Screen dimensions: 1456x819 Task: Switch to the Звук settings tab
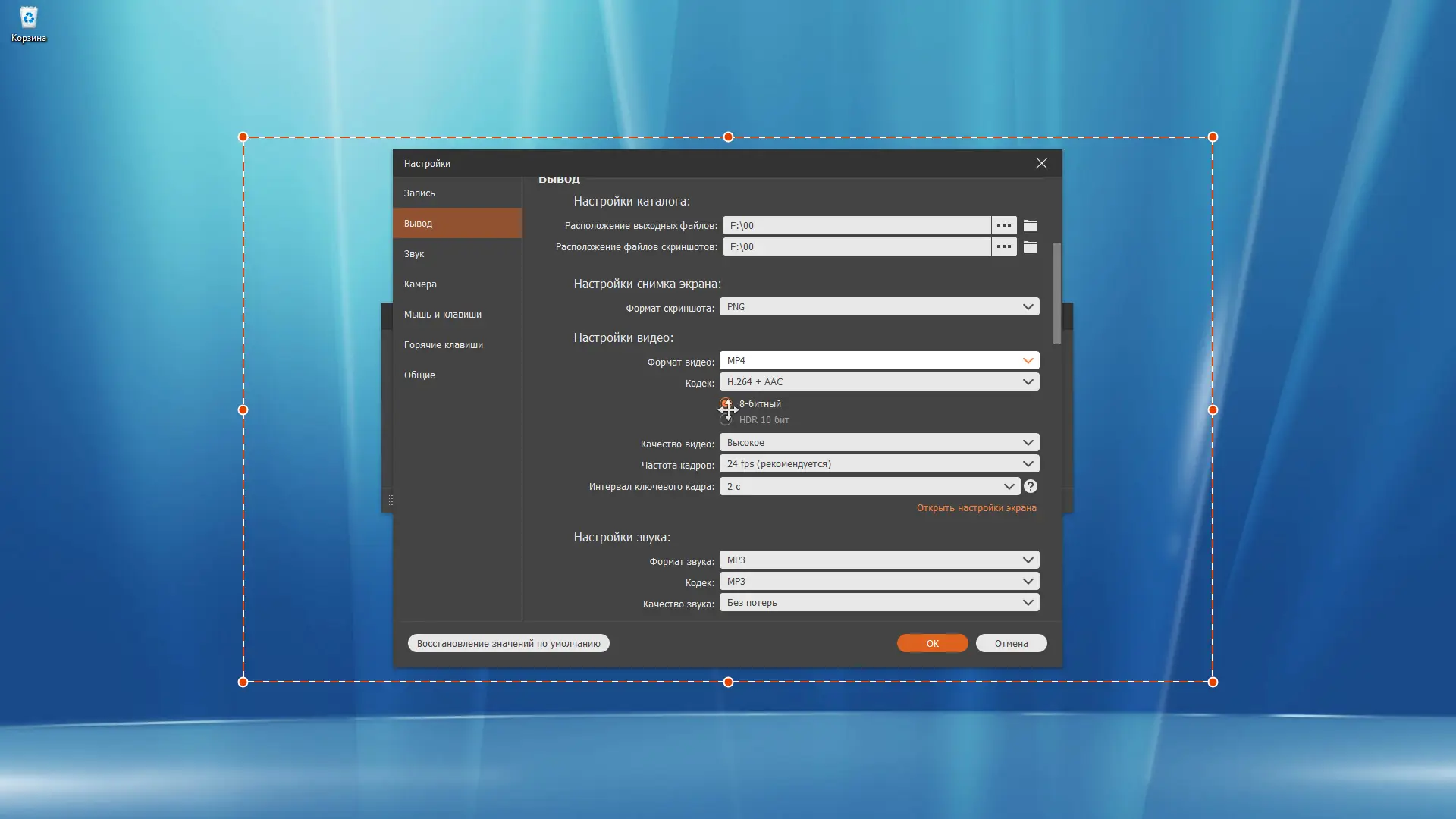pos(414,253)
